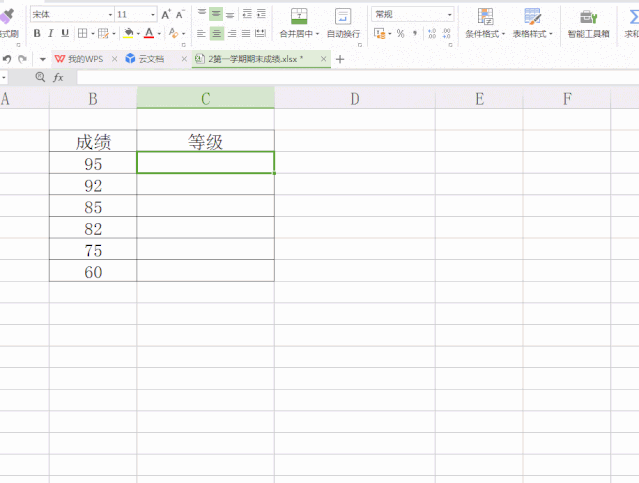Increase decimal places

[x=432, y=33]
